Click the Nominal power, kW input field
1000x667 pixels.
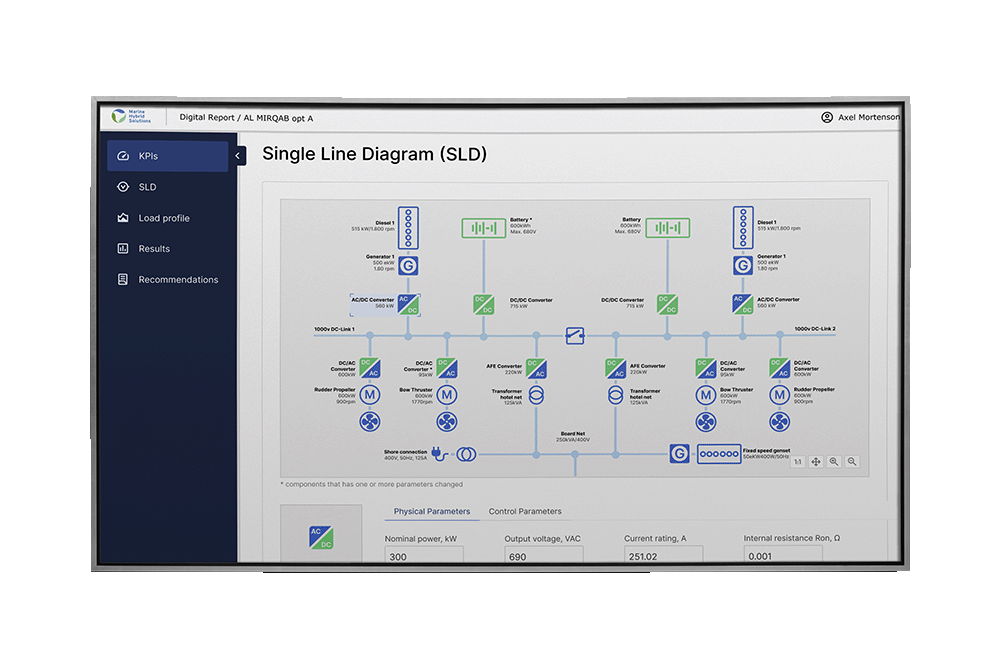pos(424,555)
